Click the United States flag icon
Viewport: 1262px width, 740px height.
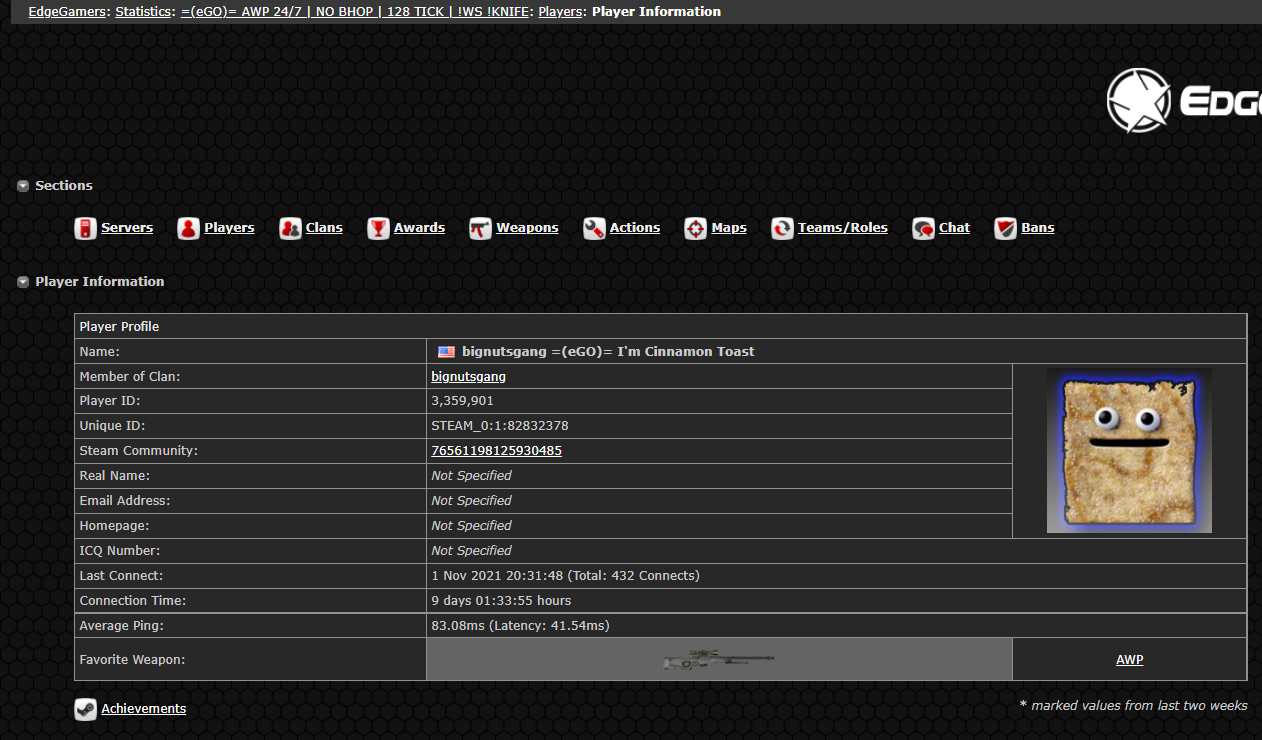tap(446, 352)
